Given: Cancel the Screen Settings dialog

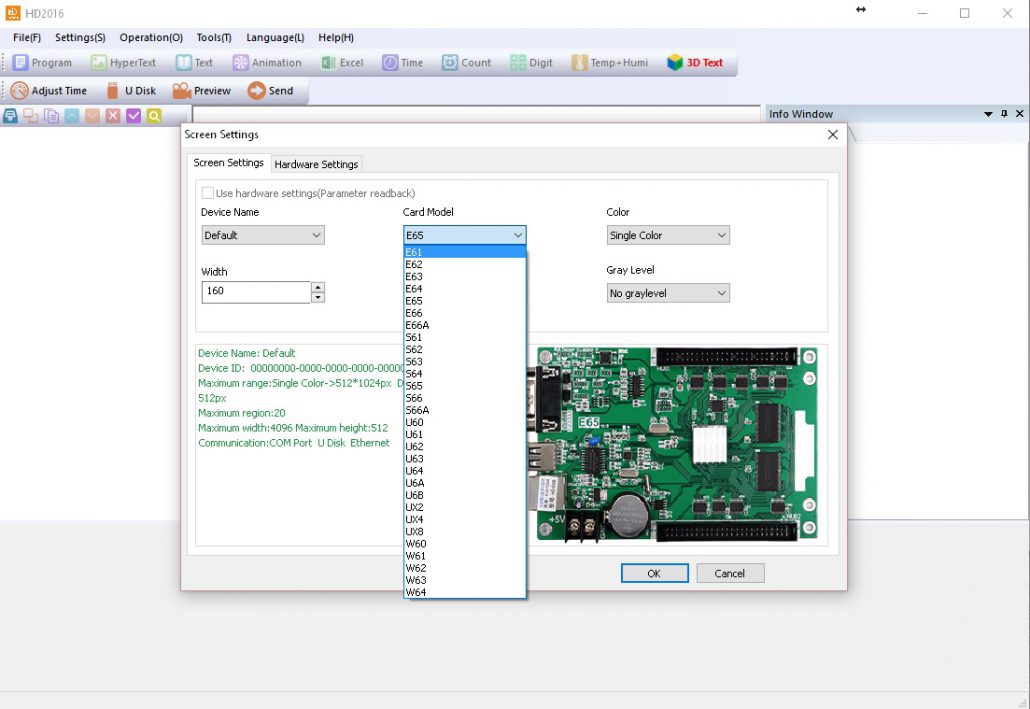Looking at the screenshot, I should pos(730,573).
